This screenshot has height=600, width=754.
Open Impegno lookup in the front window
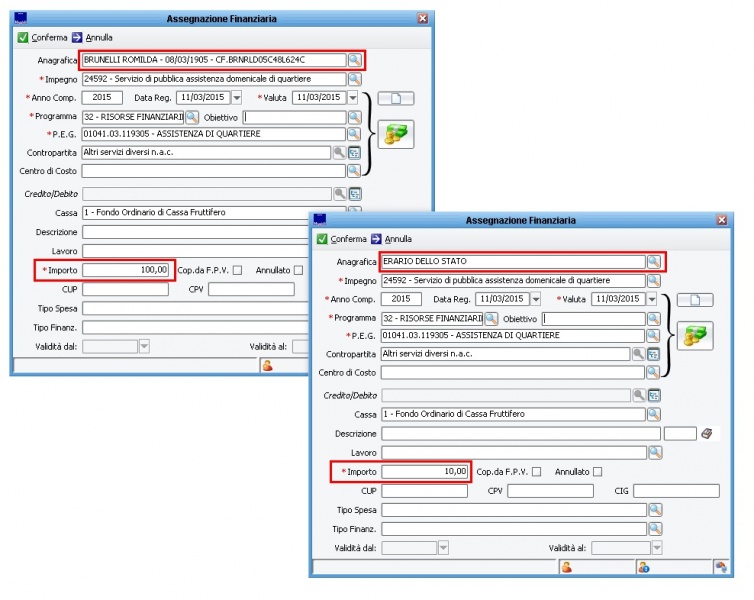[x=653, y=280]
